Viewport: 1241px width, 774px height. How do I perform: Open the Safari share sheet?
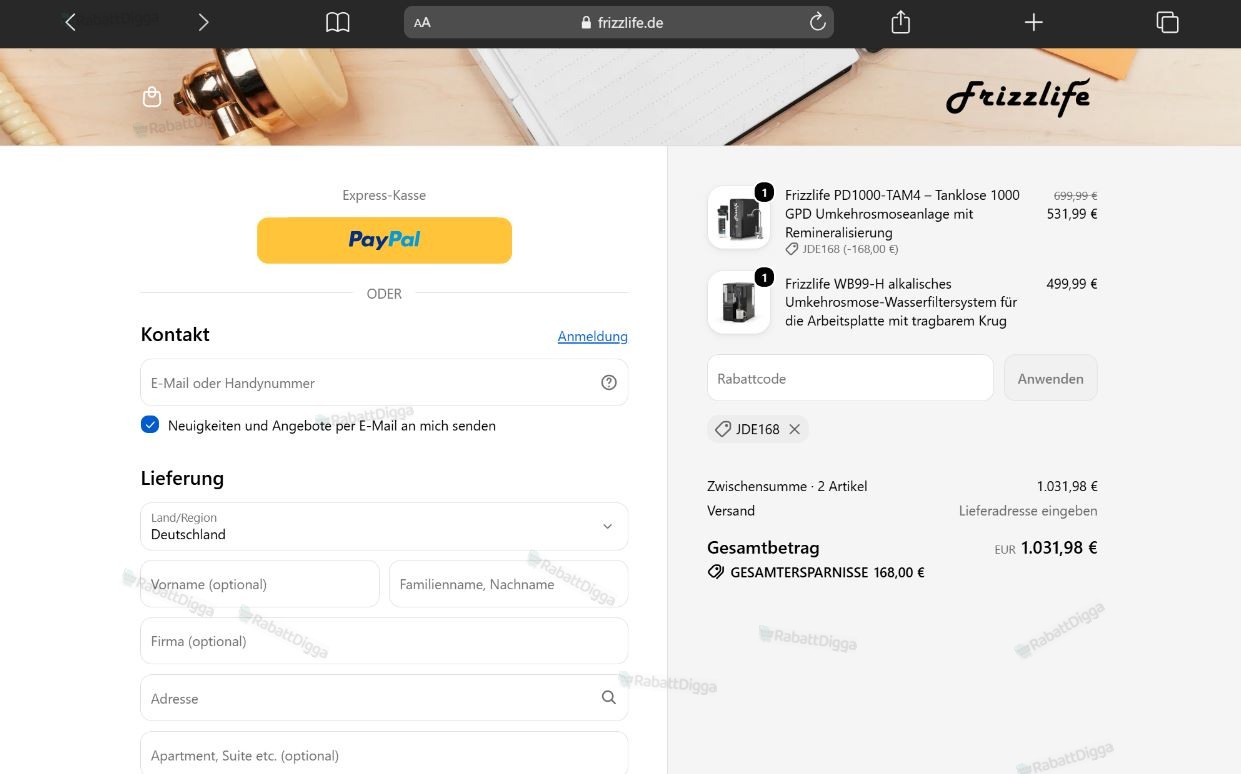[900, 22]
